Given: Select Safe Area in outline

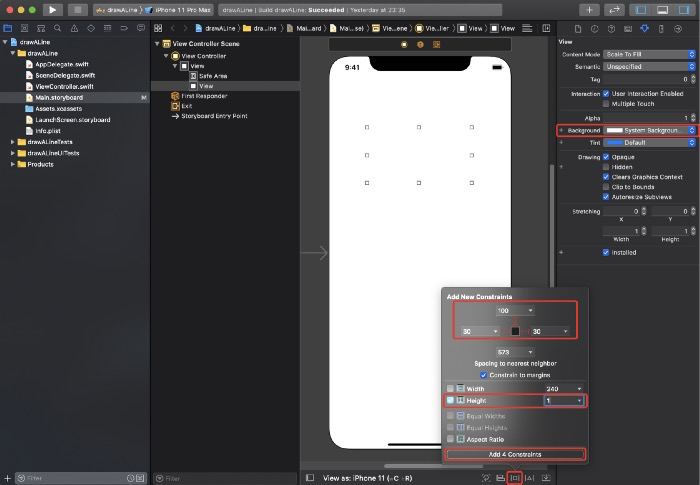Looking at the screenshot, I should [213, 76].
